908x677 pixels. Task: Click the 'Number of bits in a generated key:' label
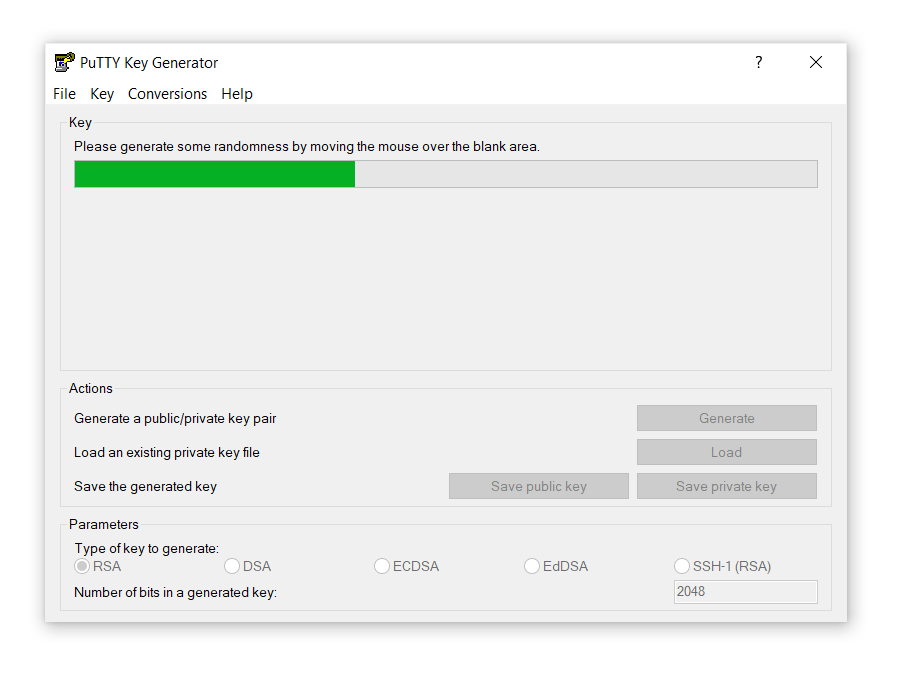point(175,593)
